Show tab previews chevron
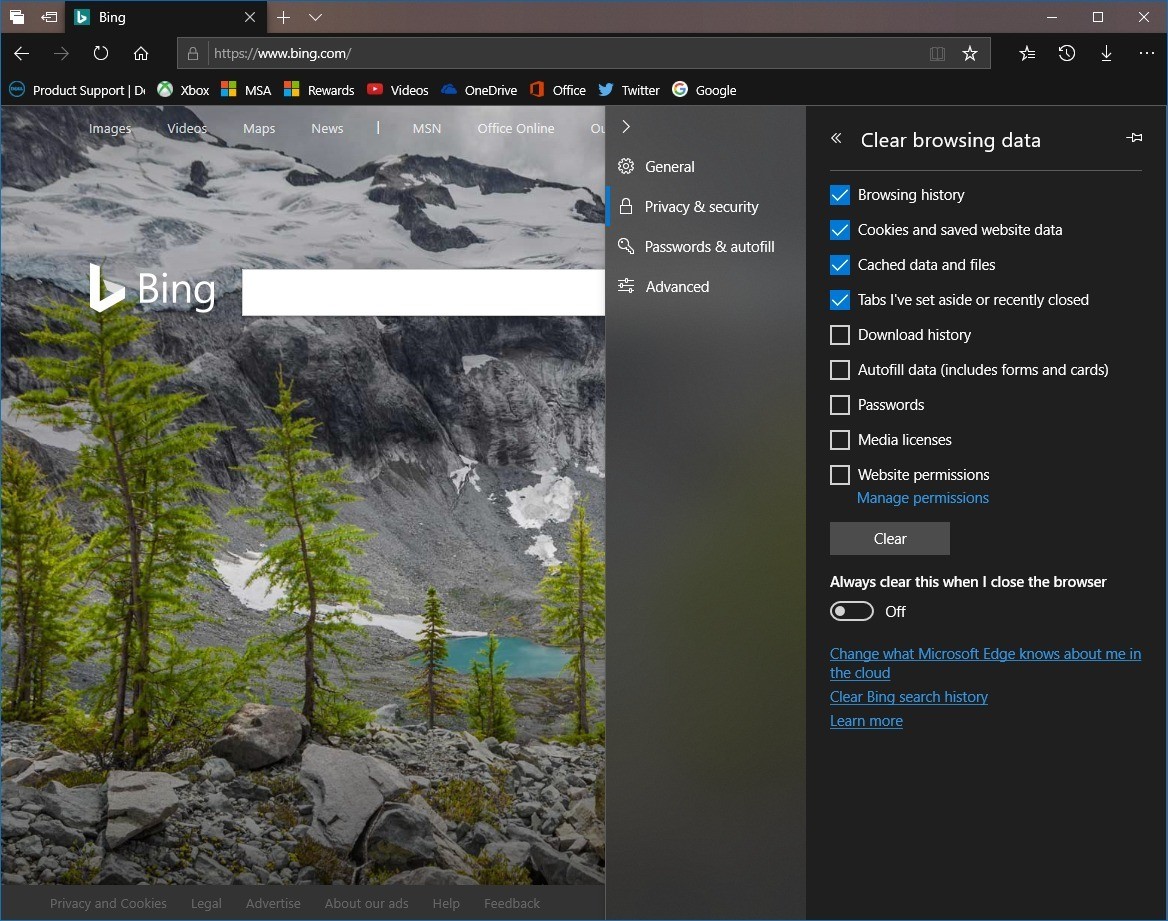The width and height of the screenshot is (1168, 921). tap(315, 16)
